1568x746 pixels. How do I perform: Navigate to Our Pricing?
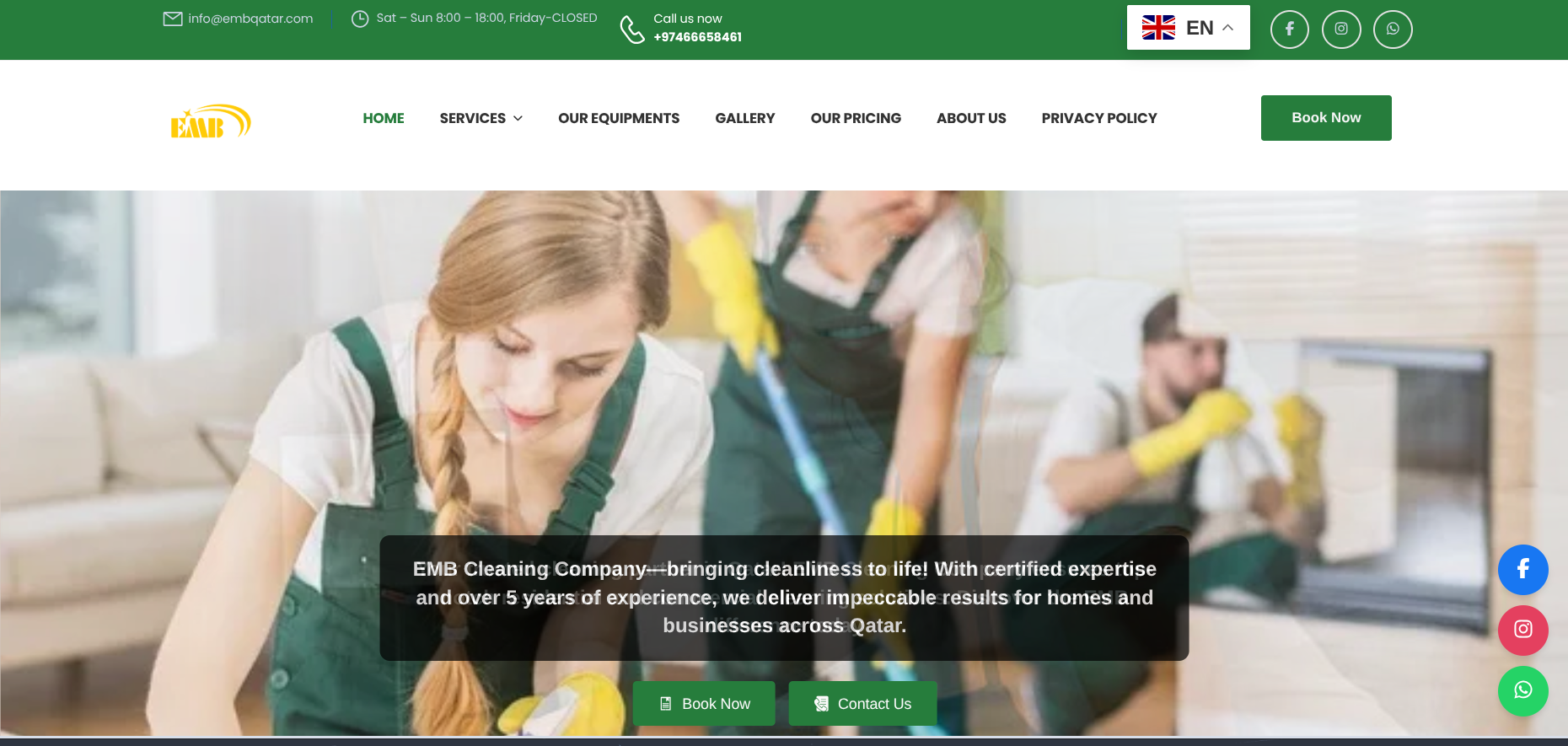(856, 118)
